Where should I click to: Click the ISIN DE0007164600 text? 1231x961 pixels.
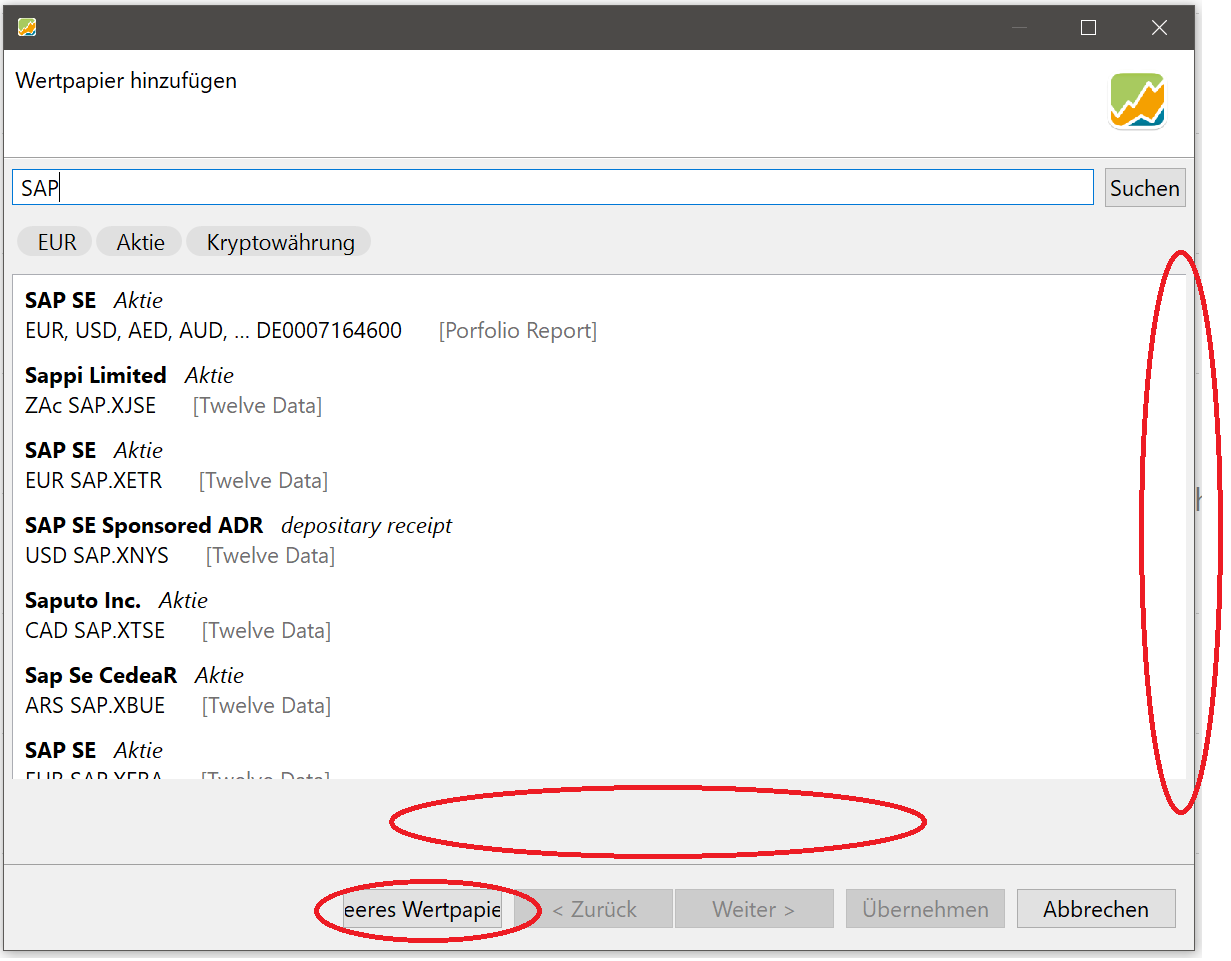click(x=329, y=331)
